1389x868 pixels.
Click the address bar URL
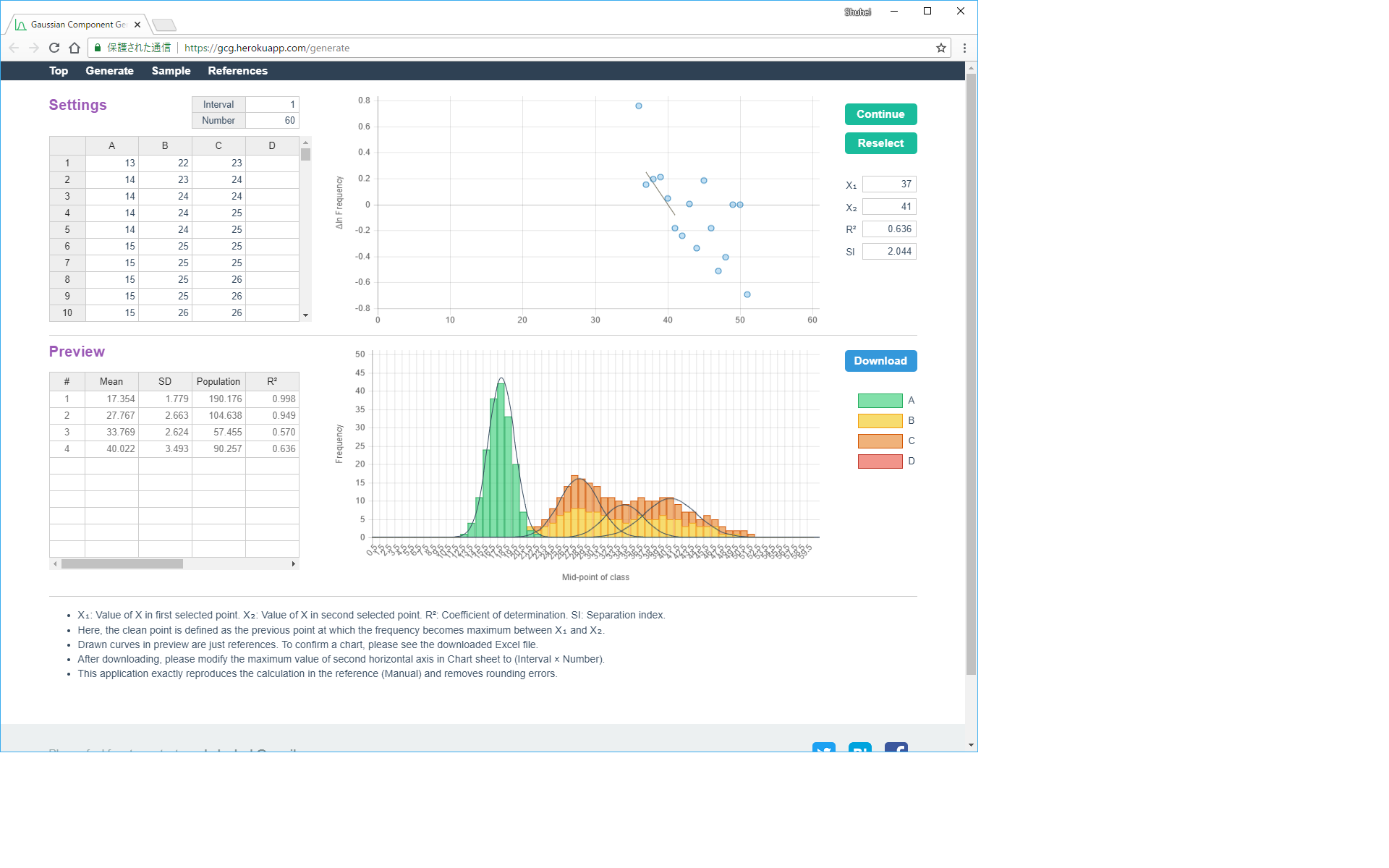[x=267, y=48]
